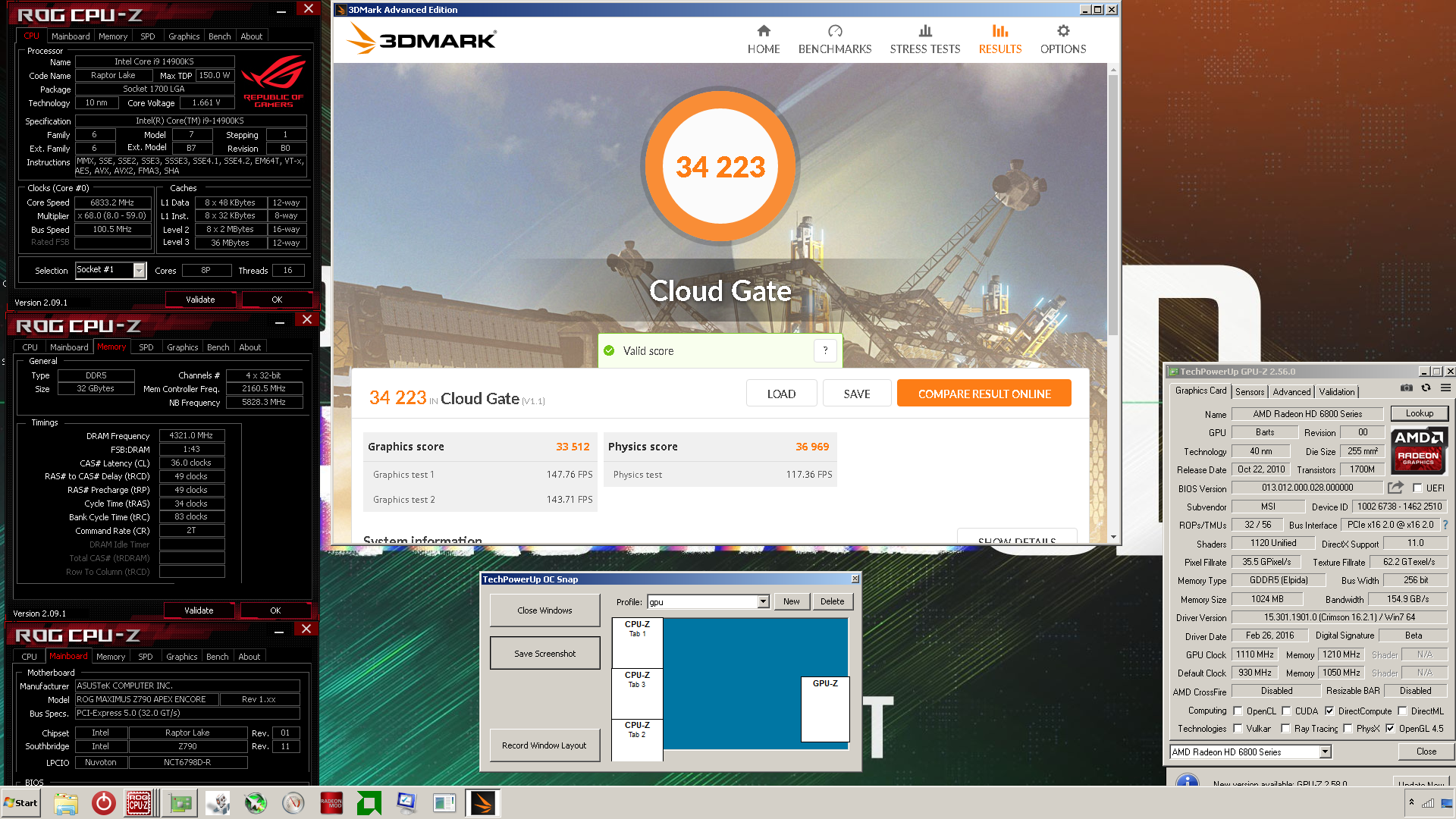Screen dimensions: 1456x819
Task: Open SPD tab in top CPU-Z window
Action: [148, 36]
